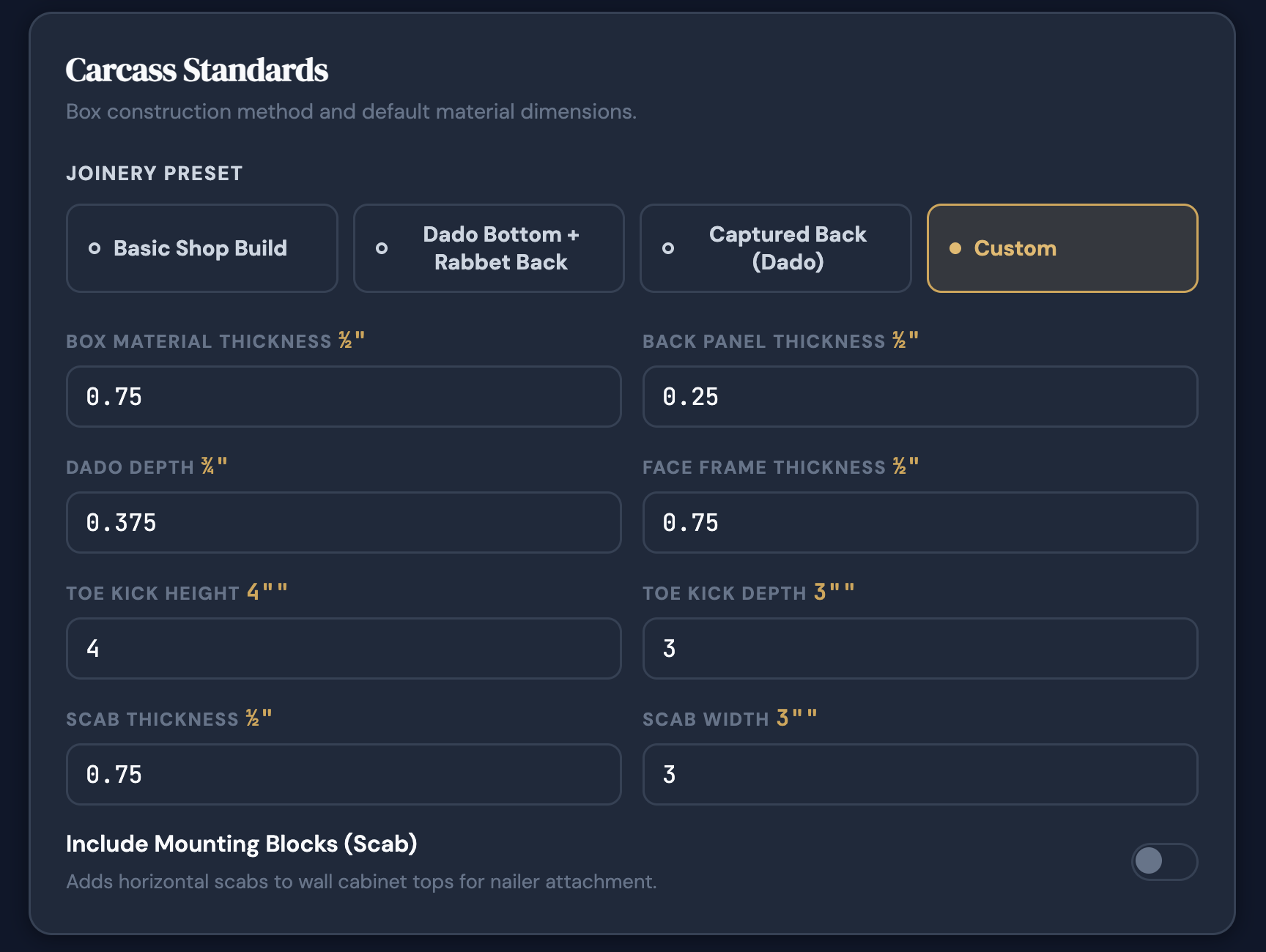Select the Basic Shop Build preset
The width and height of the screenshot is (1266, 952).
tap(201, 248)
